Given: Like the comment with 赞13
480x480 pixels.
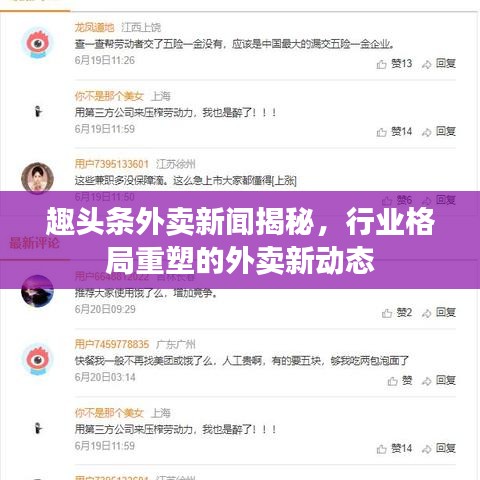Looking at the screenshot, I should (394, 64).
